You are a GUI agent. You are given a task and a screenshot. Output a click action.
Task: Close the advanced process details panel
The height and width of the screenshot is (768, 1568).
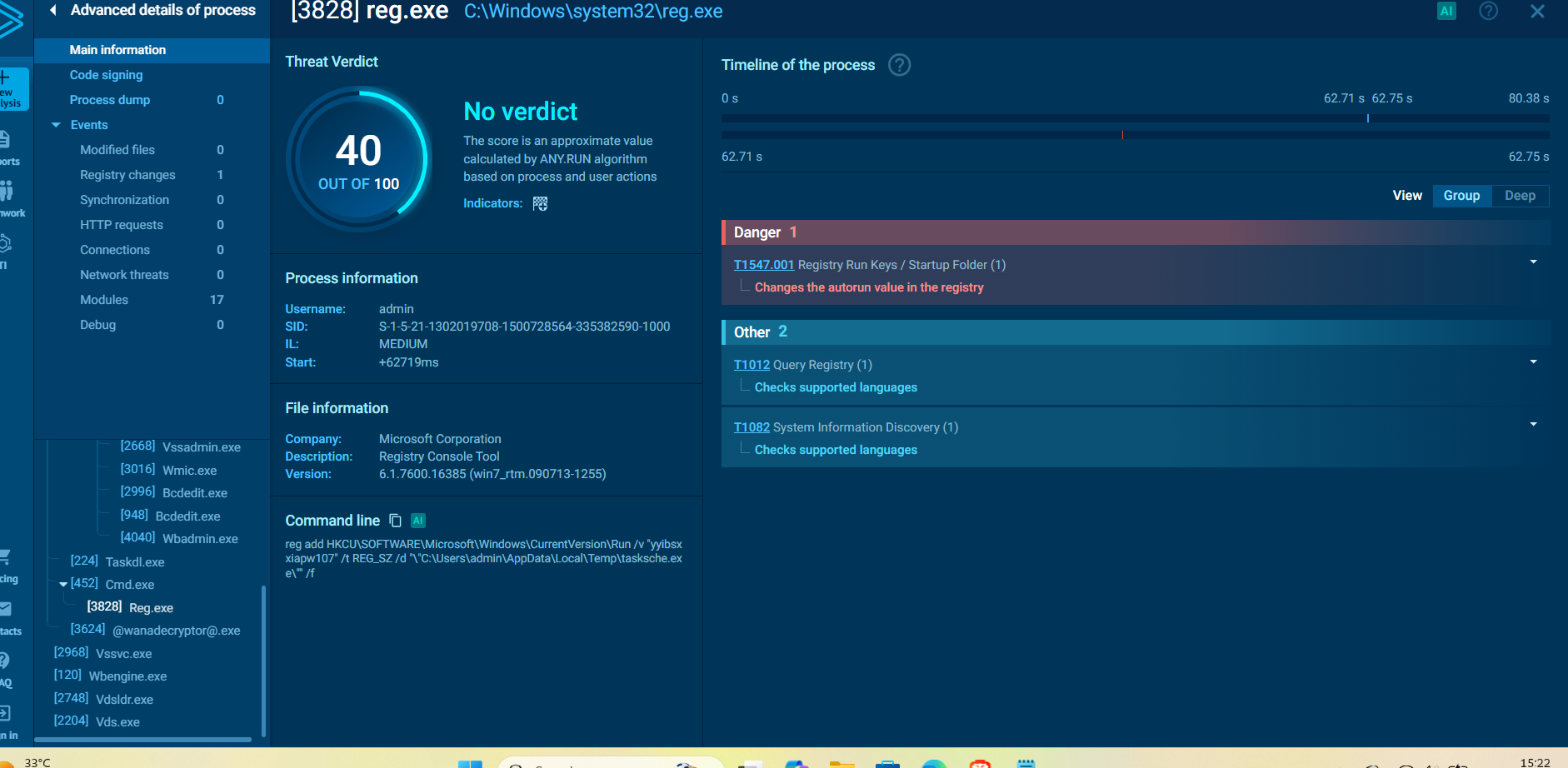(1537, 11)
